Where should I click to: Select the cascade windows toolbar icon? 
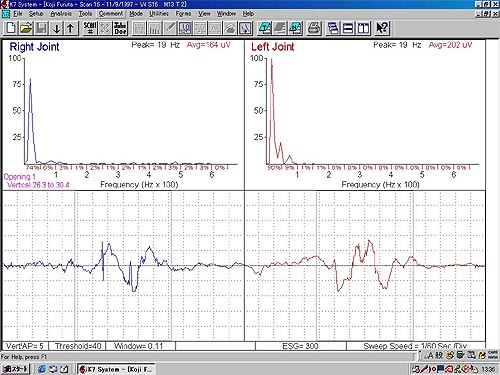[333, 28]
